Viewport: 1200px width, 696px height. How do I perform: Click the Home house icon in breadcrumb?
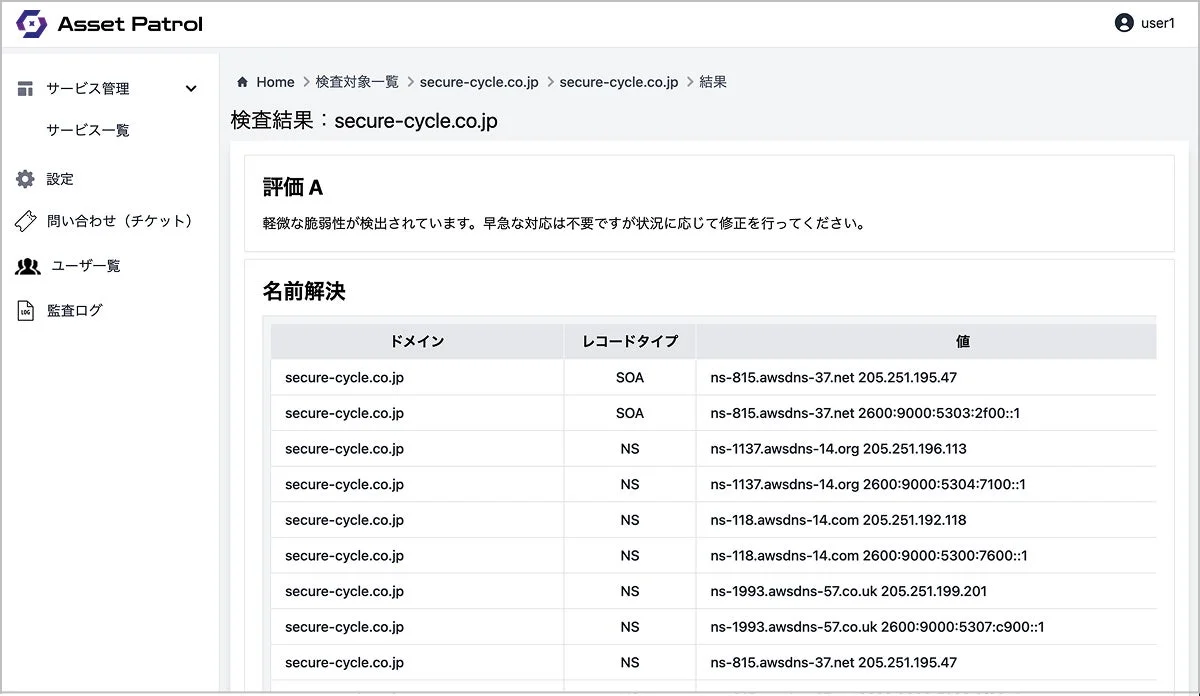coord(241,81)
